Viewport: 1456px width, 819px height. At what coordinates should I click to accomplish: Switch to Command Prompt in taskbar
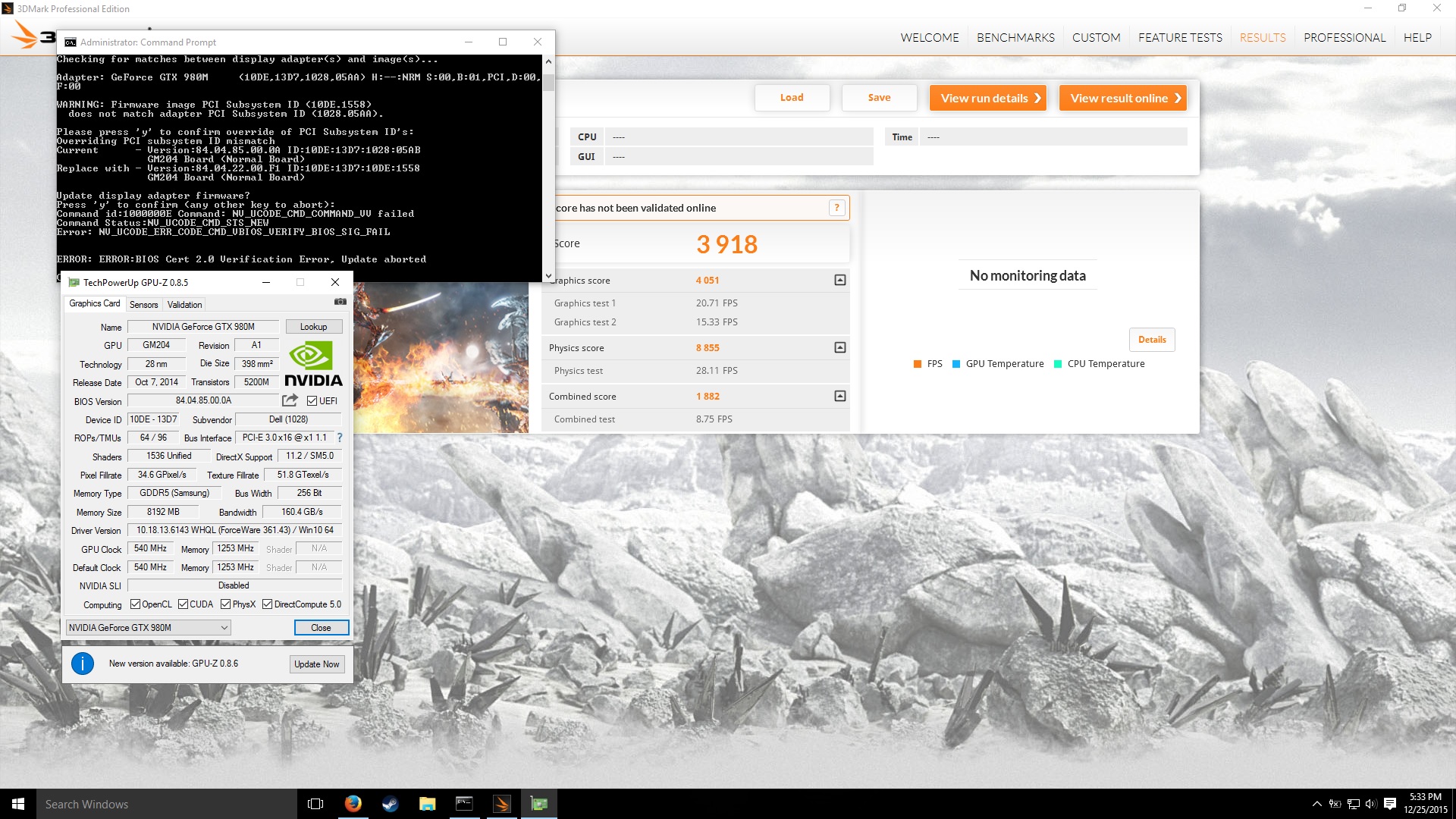pyautogui.click(x=465, y=804)
